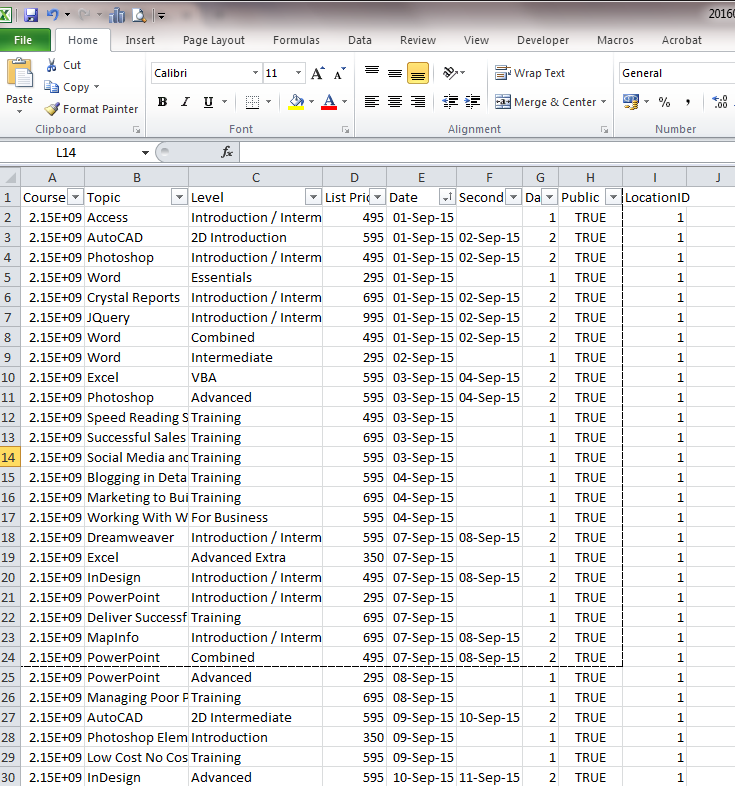Click the Undo arrow icon
The width and height of the screenshot is (735, 786).
pyautogui.click(x=53, y=15)
